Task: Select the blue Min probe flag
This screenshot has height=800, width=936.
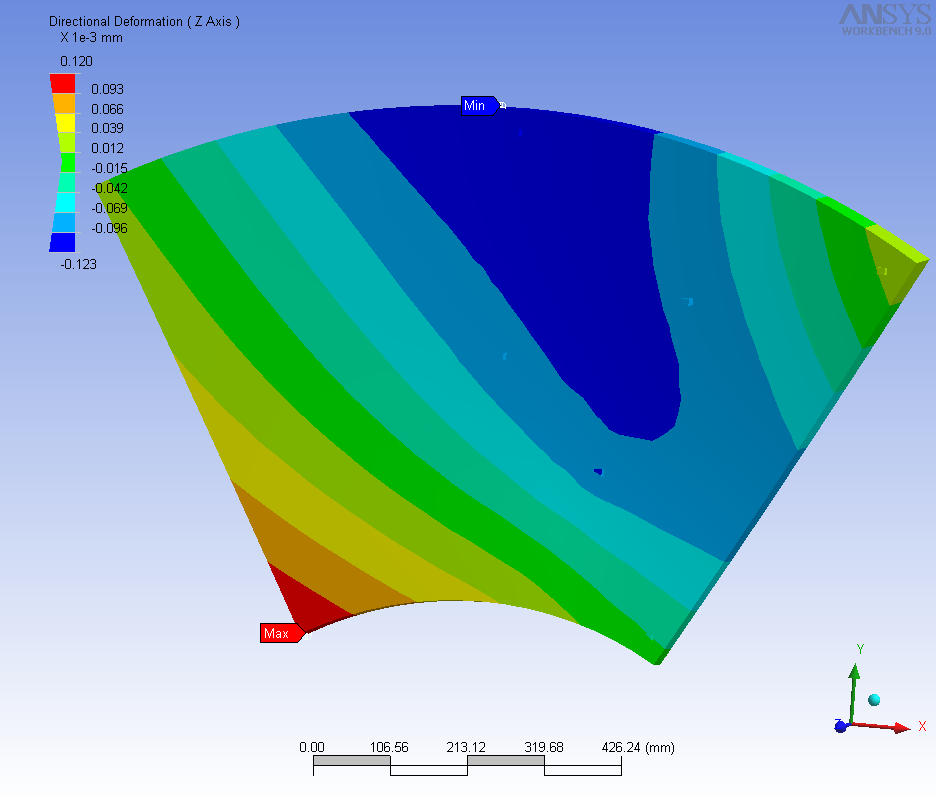Action: [x=479, y=106]
